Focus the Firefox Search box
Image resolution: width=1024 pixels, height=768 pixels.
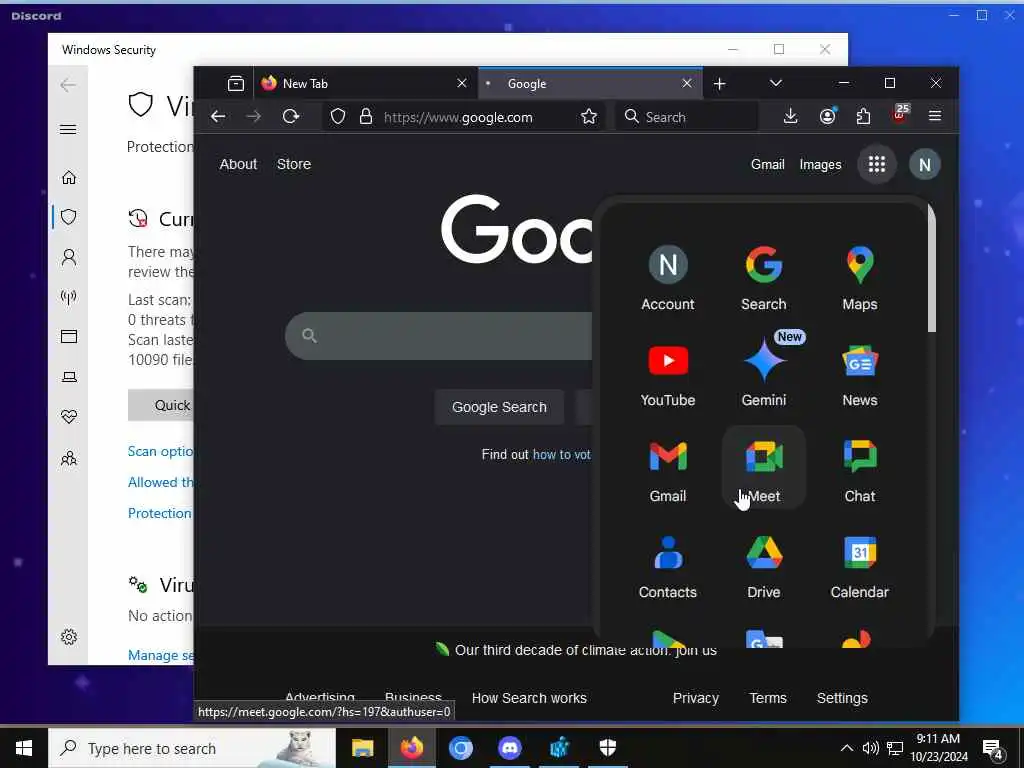click(x=687, y=117)
